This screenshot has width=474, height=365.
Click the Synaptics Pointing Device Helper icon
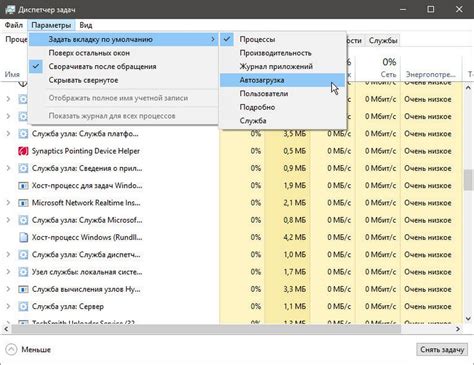pyautogui.click(x=23, y=151)
